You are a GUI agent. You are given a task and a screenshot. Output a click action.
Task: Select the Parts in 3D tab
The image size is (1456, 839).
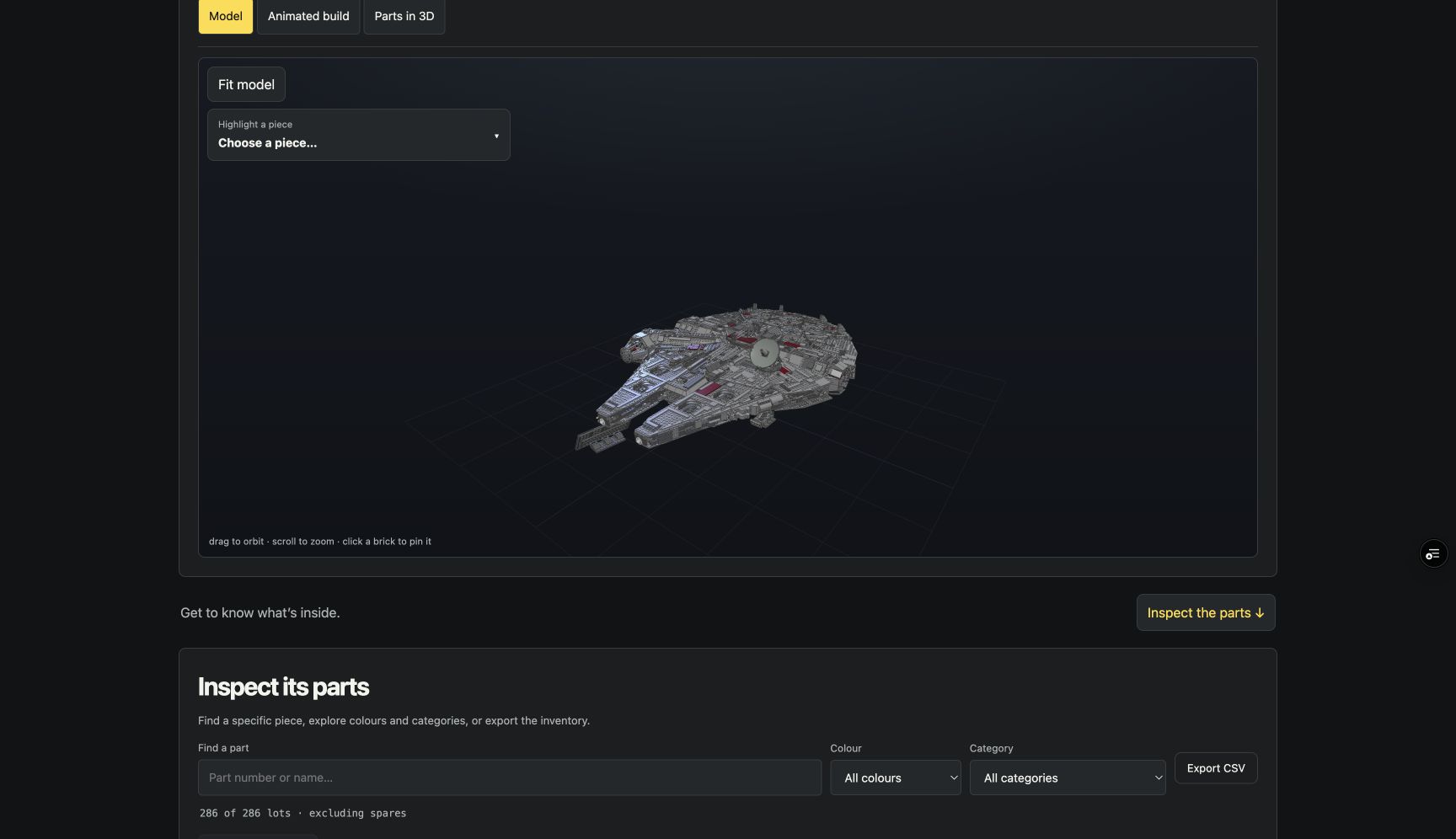pyautogui.click(x=404, y=16)
